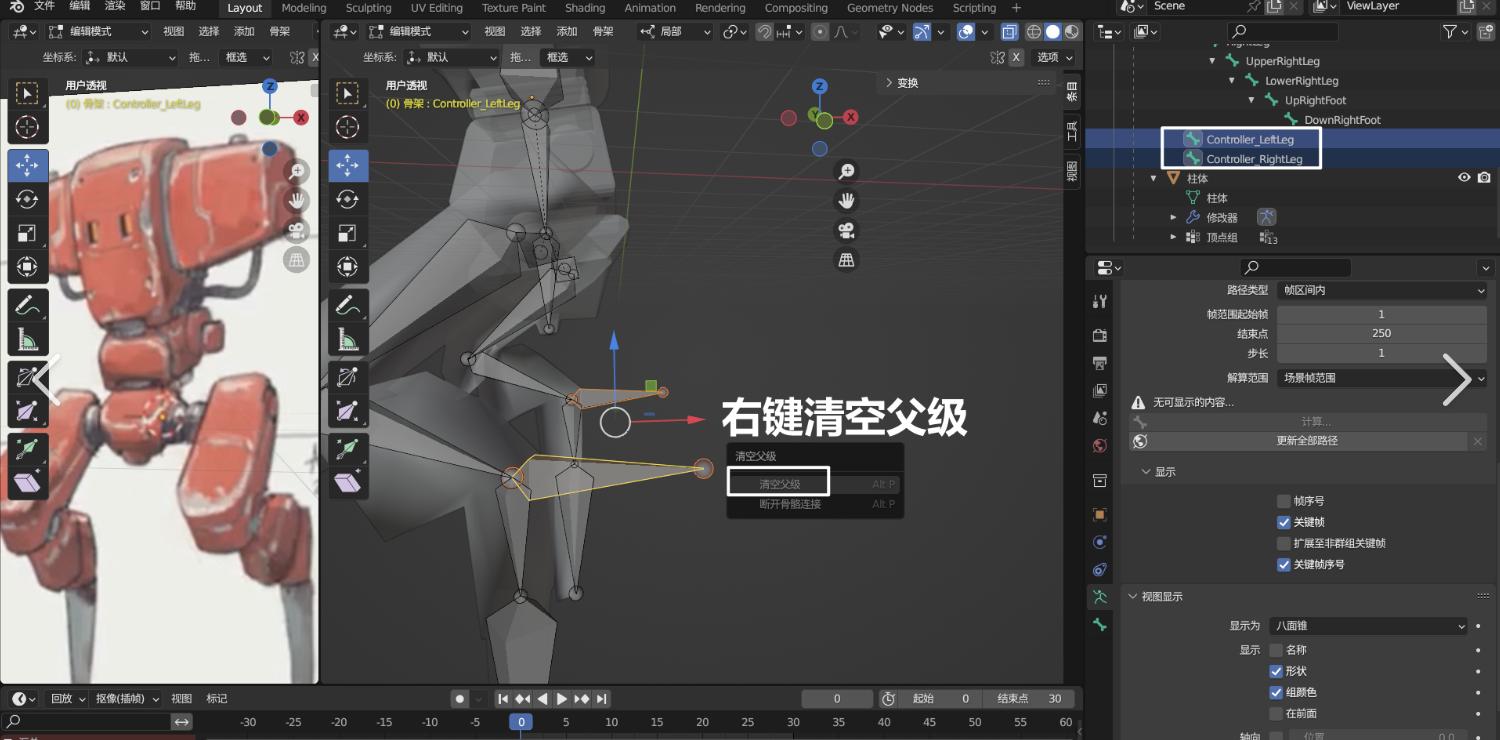
Task: Click the zoom magnifier viewport icon
Action: [x=846, y=172]
